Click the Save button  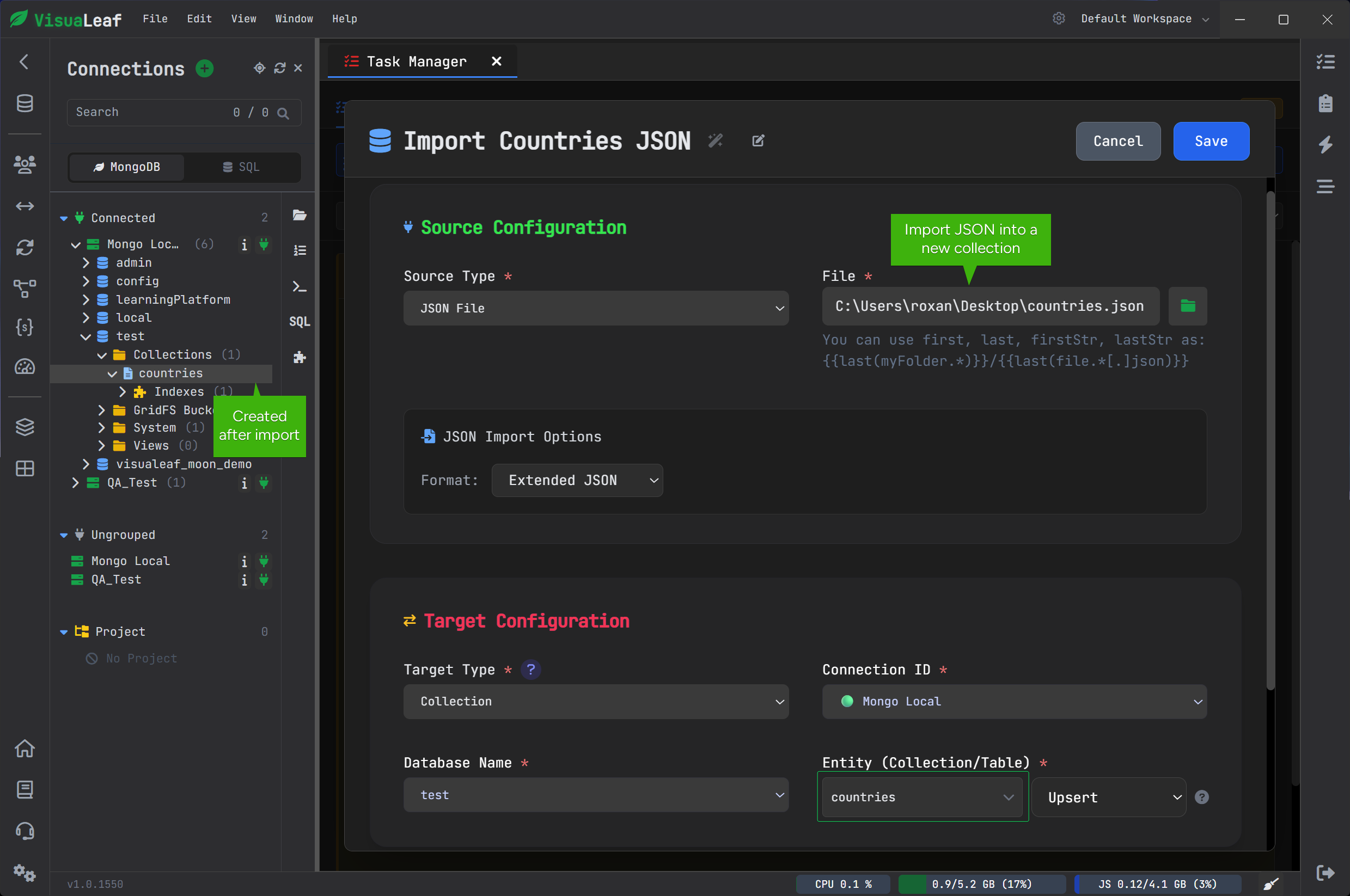pos(1211,141)
